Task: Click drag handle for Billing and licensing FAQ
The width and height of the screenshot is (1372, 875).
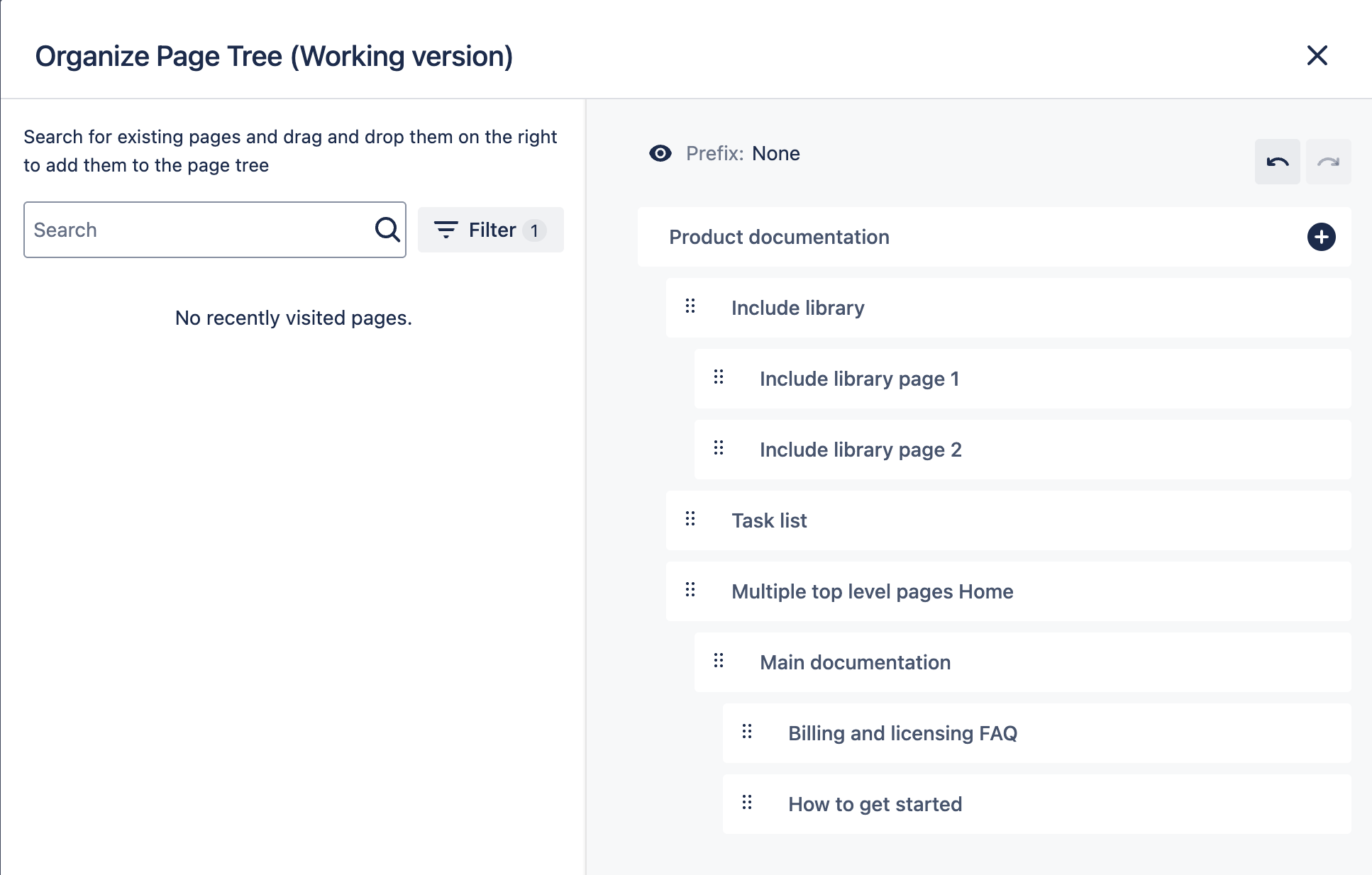Action: point(747,732)
